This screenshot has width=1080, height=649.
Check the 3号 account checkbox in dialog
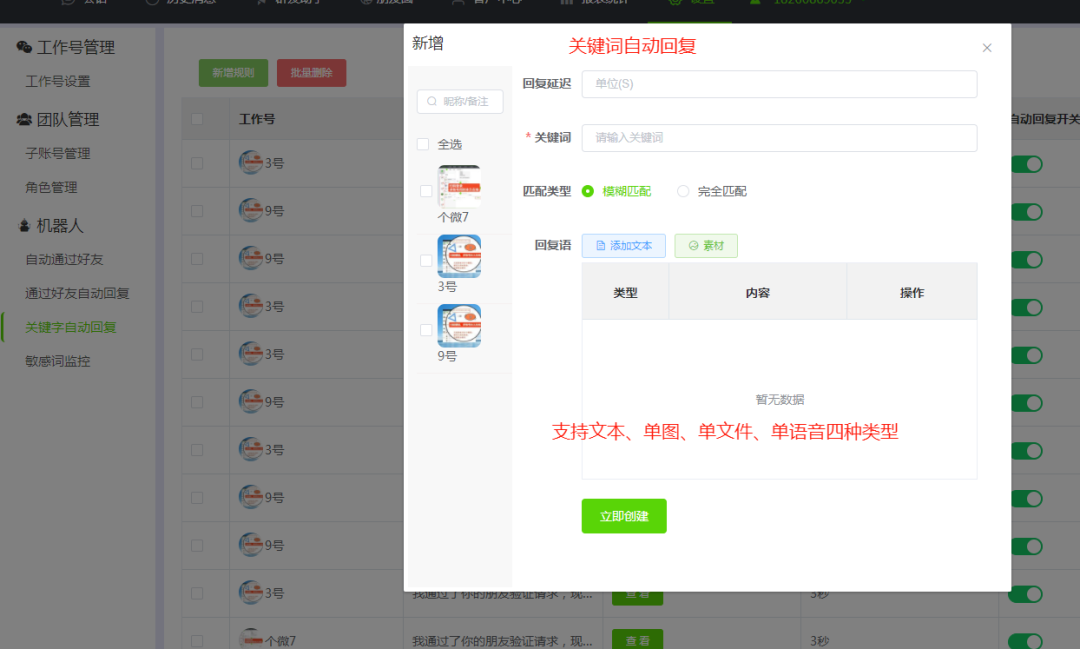(426, 260)
